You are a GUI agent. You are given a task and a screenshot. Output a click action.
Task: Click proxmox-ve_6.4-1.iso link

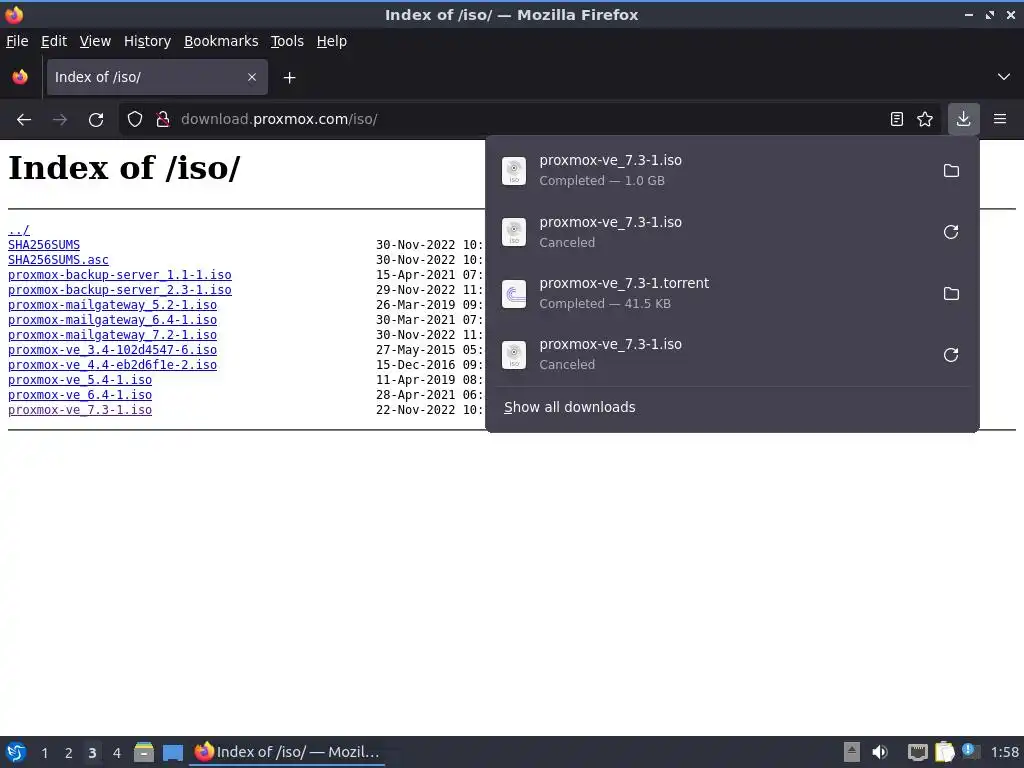80,395
